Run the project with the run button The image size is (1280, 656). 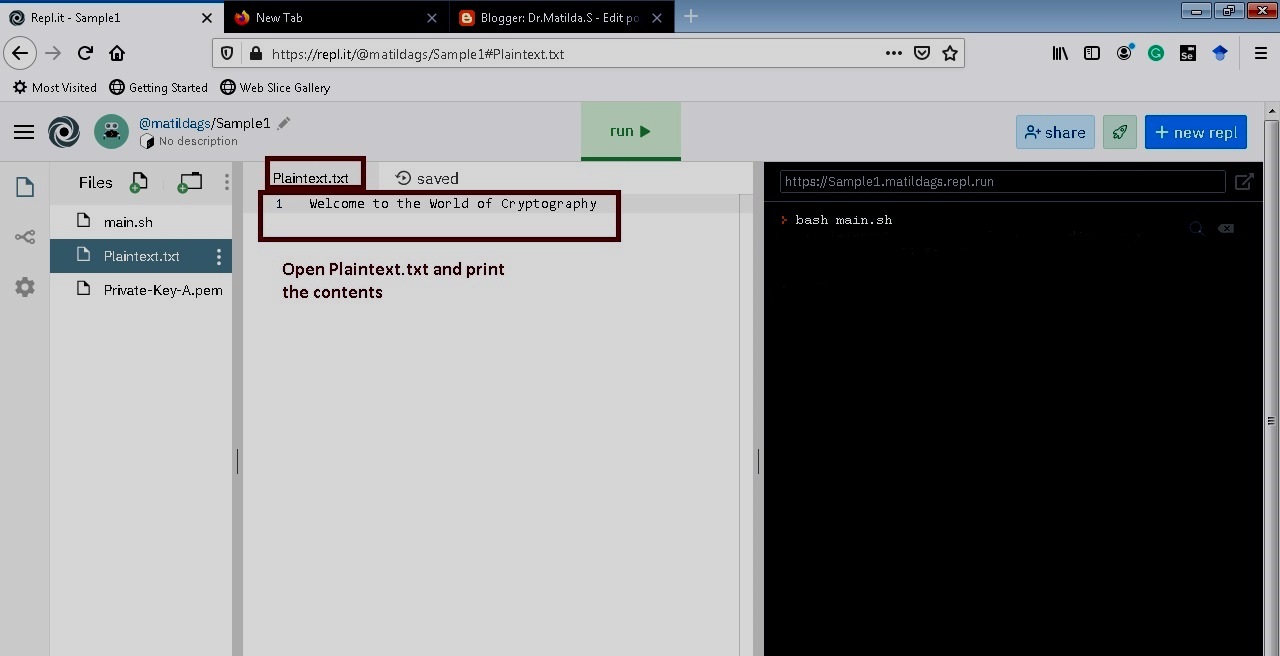tap(629, 130)
